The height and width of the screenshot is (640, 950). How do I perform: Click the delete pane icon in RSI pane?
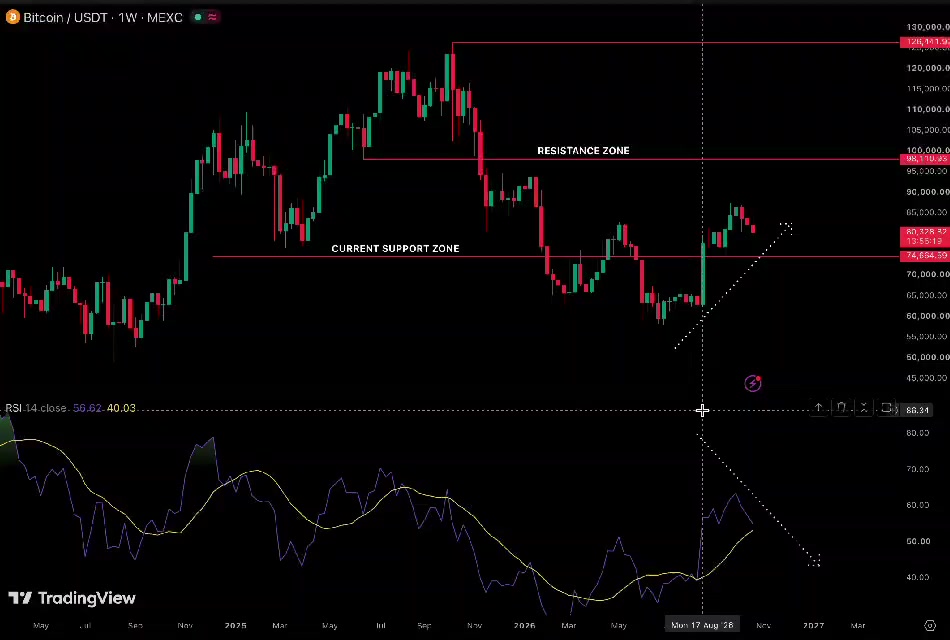tap(841, 408)
